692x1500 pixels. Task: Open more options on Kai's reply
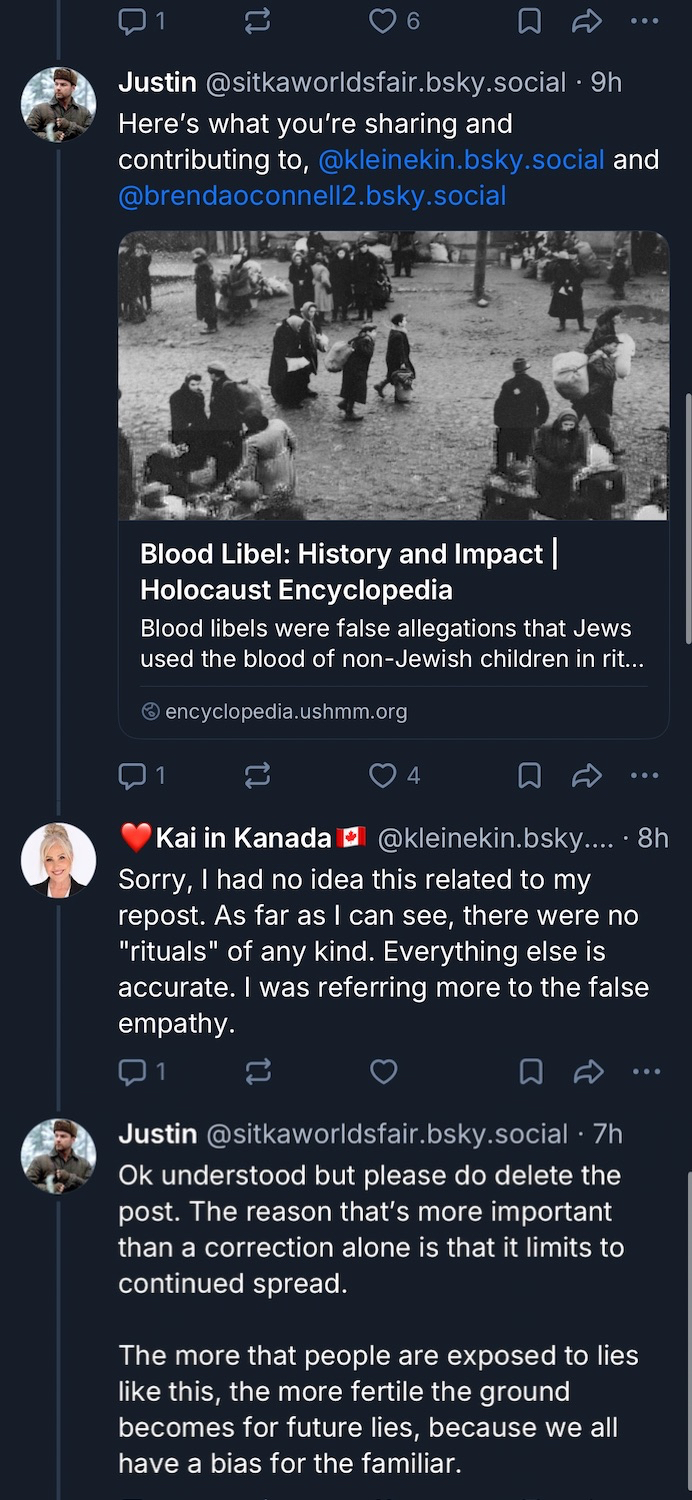646,1072
